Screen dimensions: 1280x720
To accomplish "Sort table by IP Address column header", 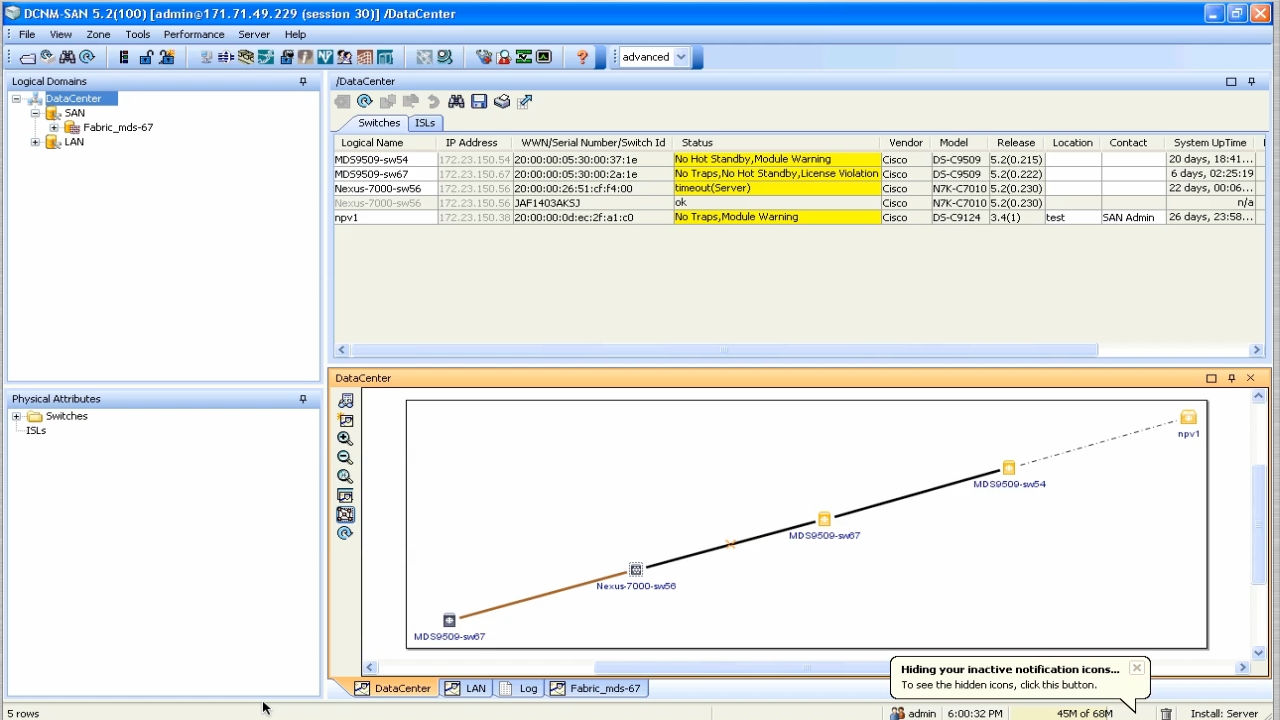I will 474,143.
